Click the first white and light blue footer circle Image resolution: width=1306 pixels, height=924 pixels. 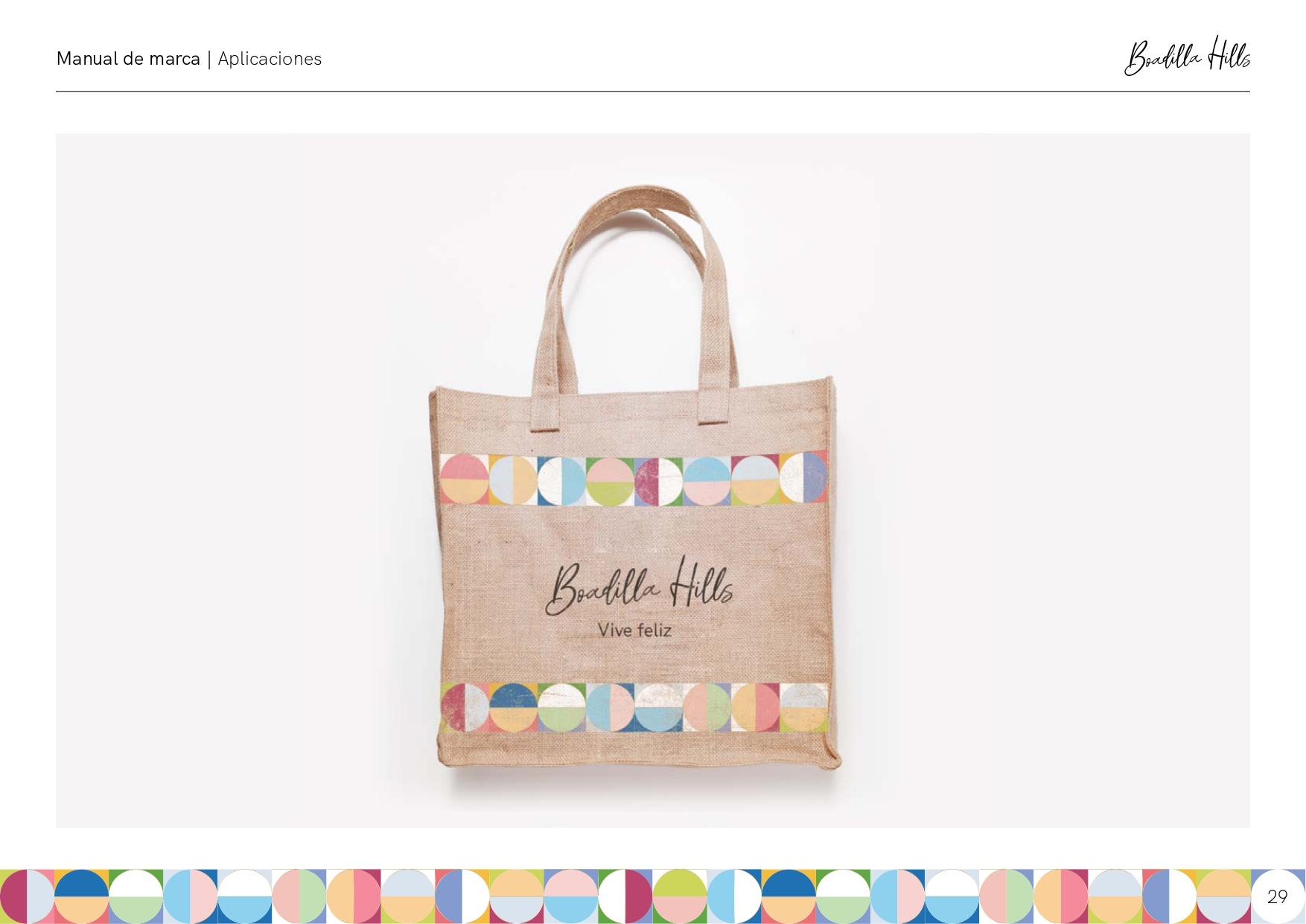click(245, 896)
